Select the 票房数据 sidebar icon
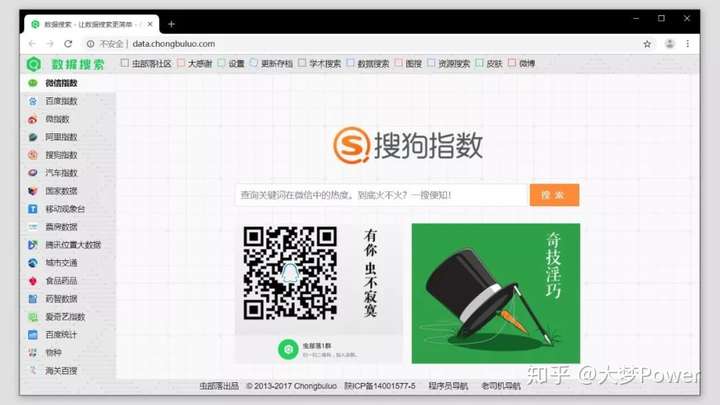This screenshot has width=720, height=405. (33, 227)
